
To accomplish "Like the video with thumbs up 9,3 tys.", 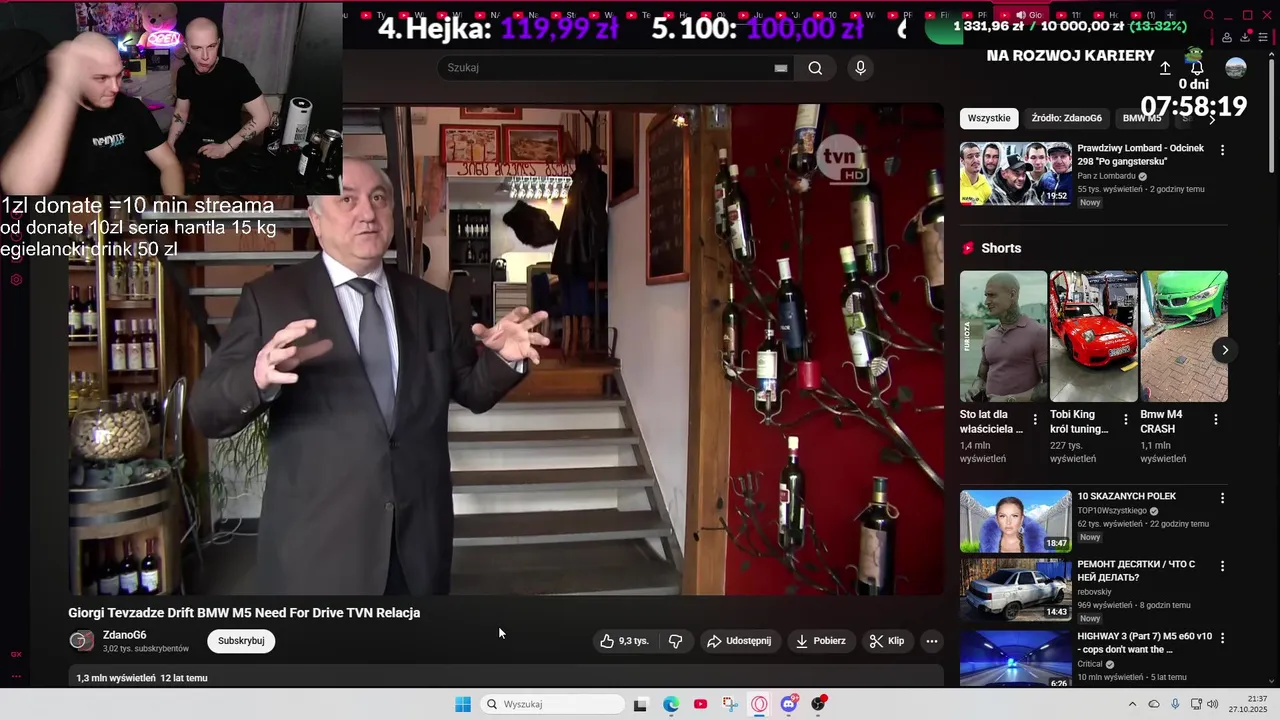I will click(625, 641).
